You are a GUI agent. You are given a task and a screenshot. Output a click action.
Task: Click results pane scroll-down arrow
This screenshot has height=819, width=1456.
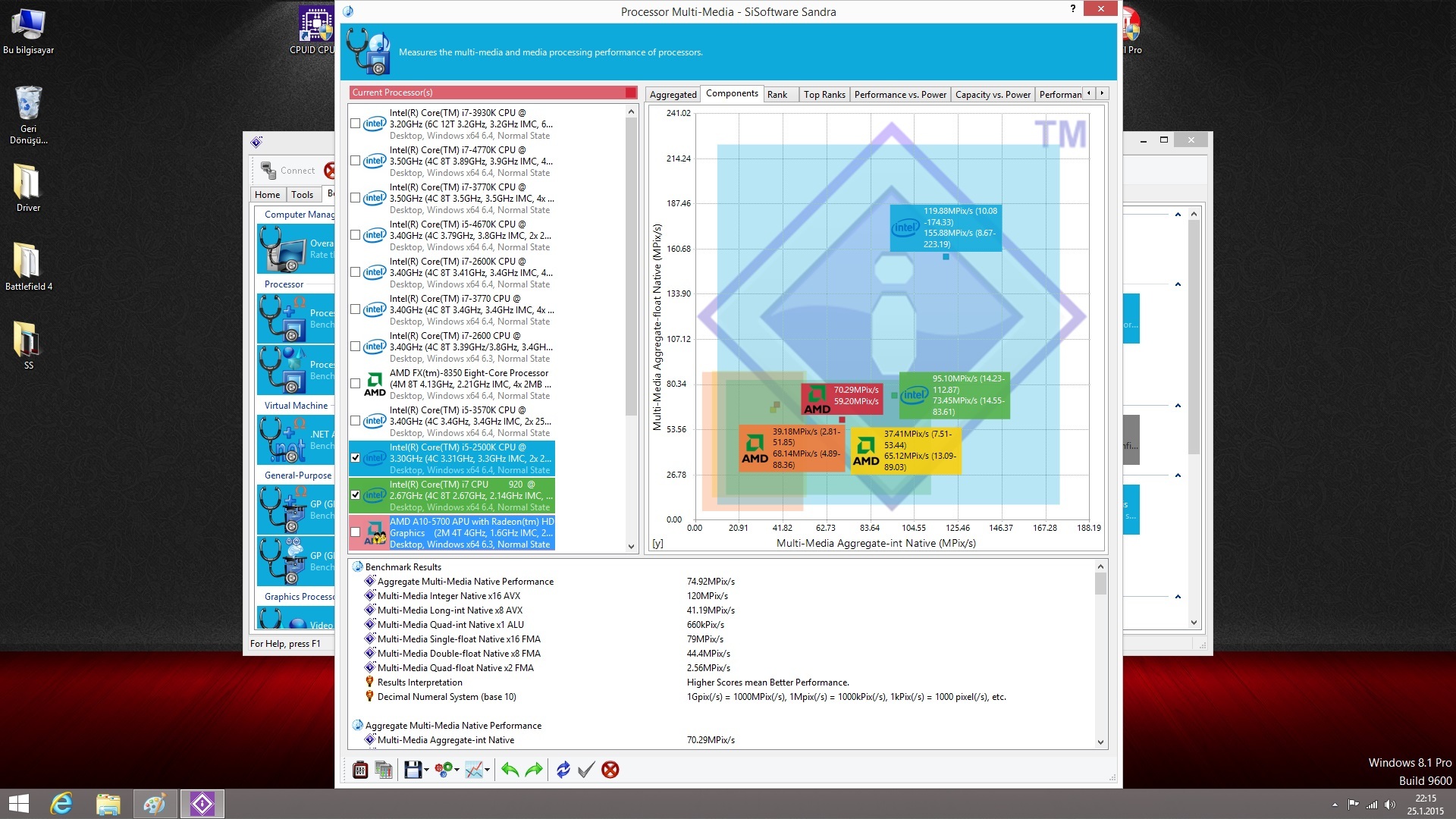(1100, 742)
